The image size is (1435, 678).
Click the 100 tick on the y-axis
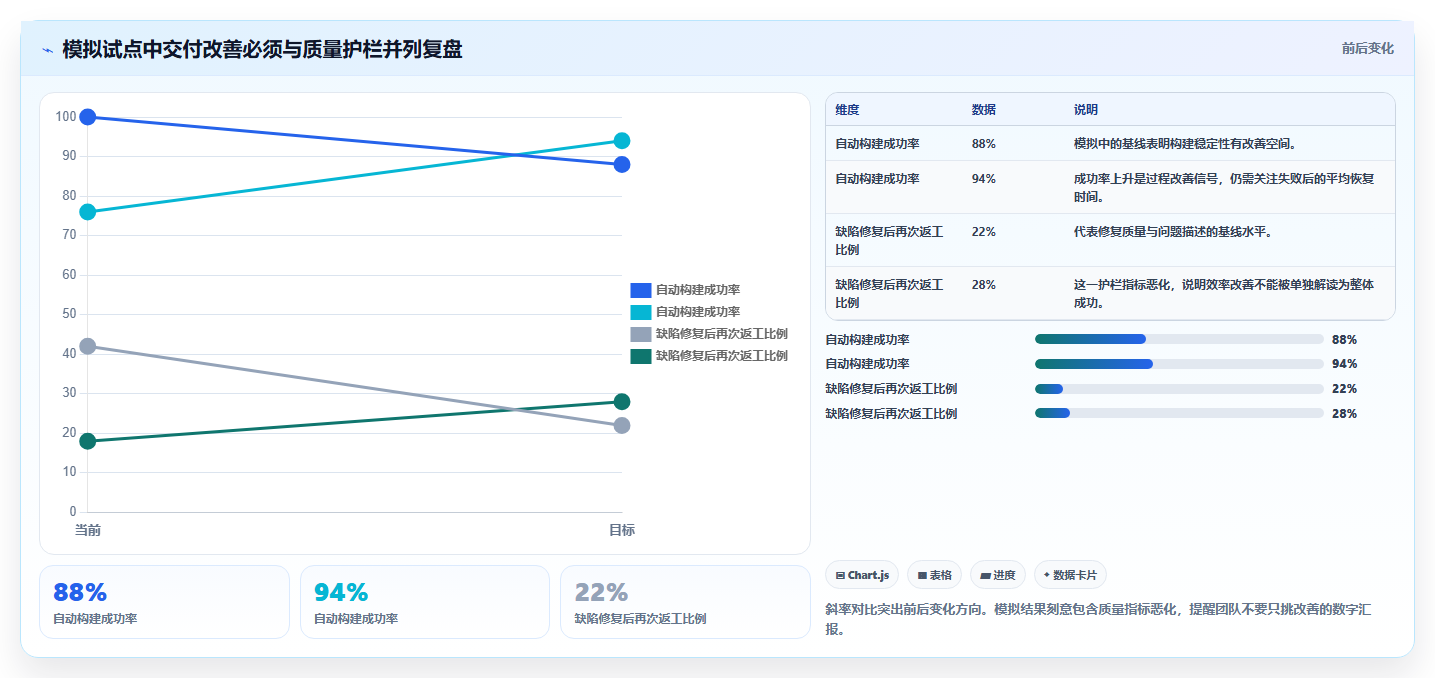click(66, 117)
